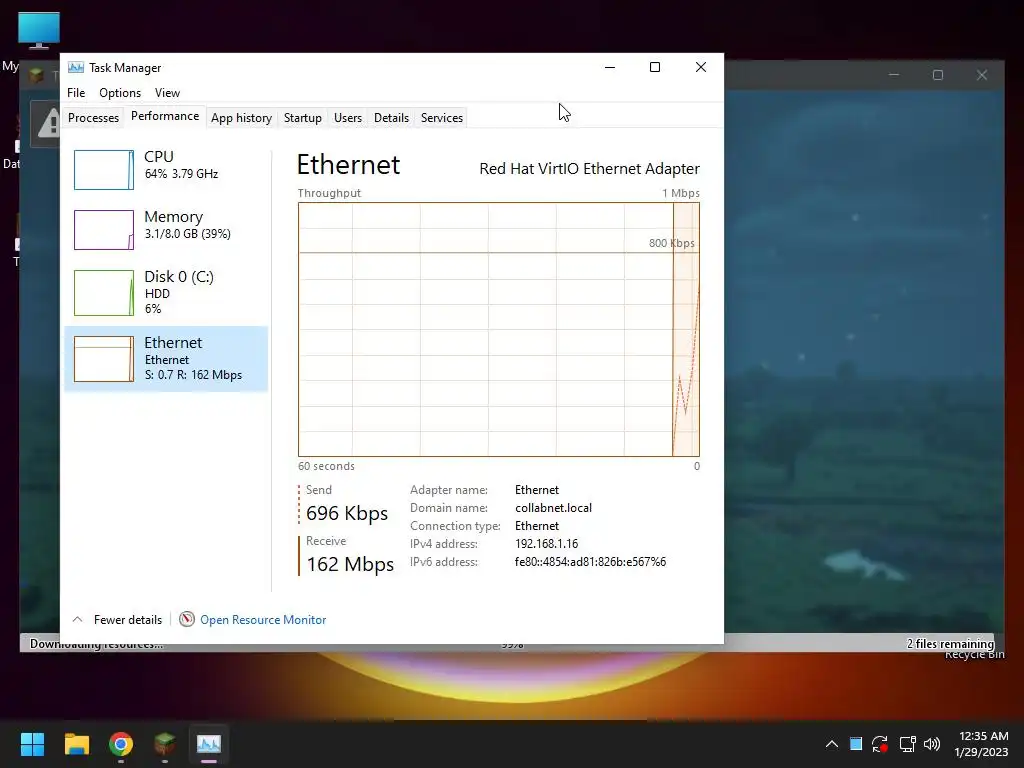This screenshot has height=768, width=1024.
Task: Click the Red Hat VirtIO Ethernet Adapter label
Action: [x=589, y=168]
